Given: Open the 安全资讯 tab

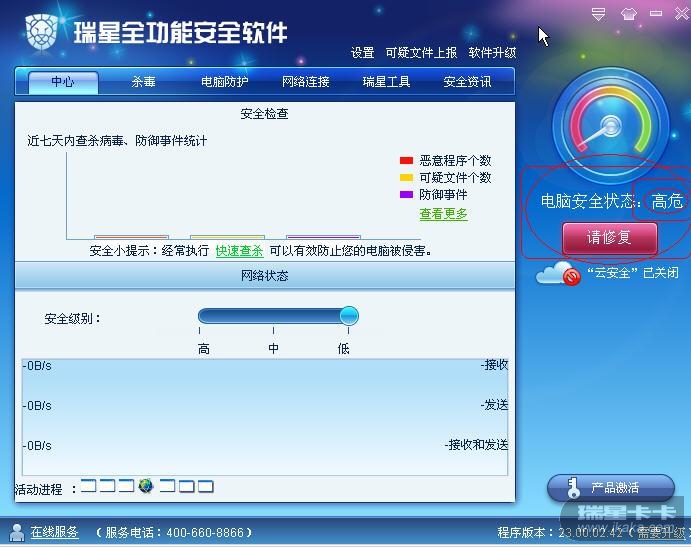Looking at the screenshot, I should (x=467, y=82).
